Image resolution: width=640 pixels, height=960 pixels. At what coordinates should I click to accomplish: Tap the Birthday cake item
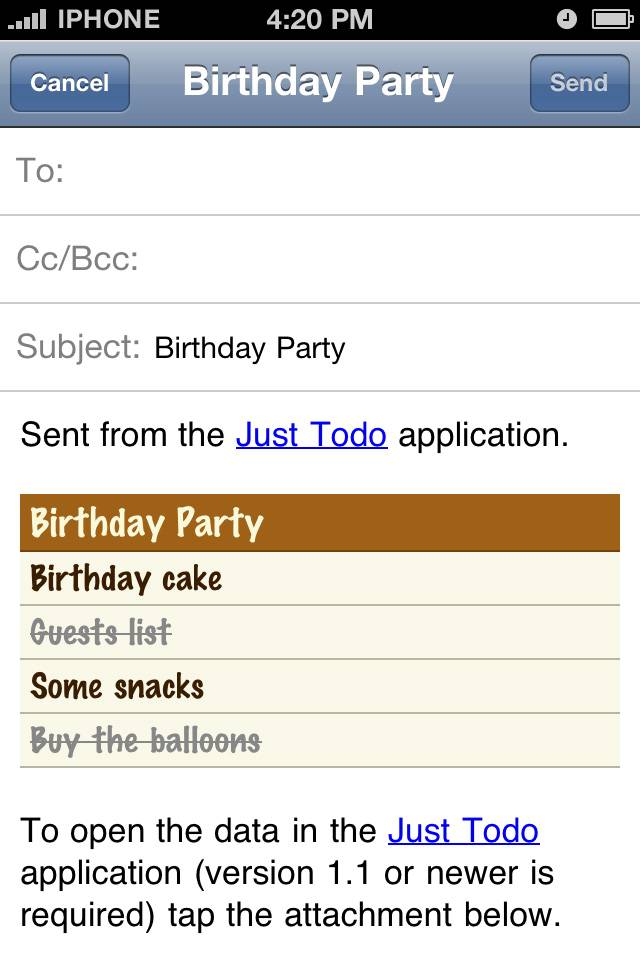(x=320, y=579)
